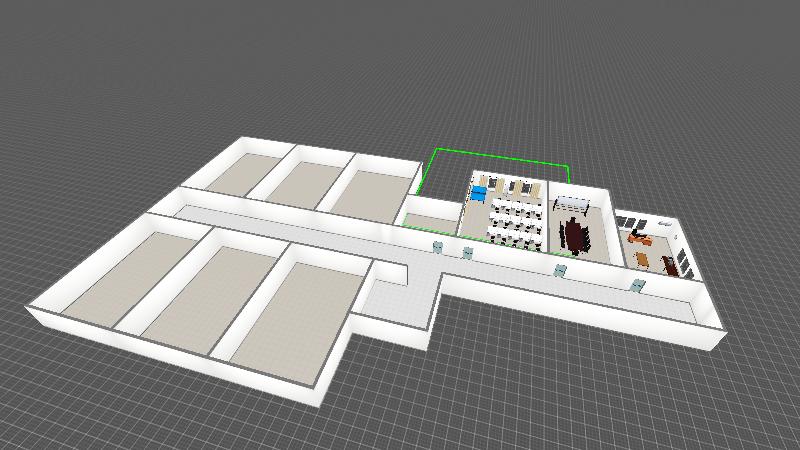Select the second corridor door from the left
800x450 pixels.
467,252
